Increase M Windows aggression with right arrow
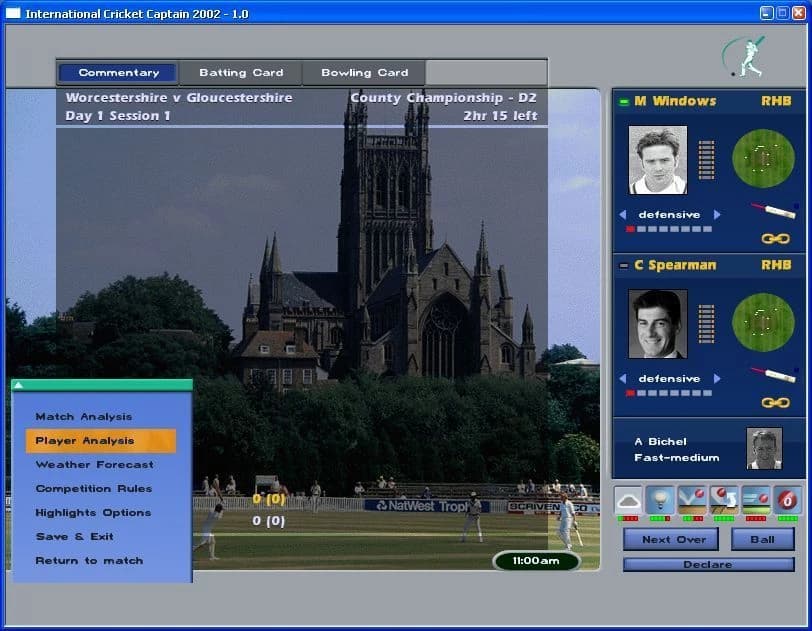The image size is (812, 631). pos(716,214)
